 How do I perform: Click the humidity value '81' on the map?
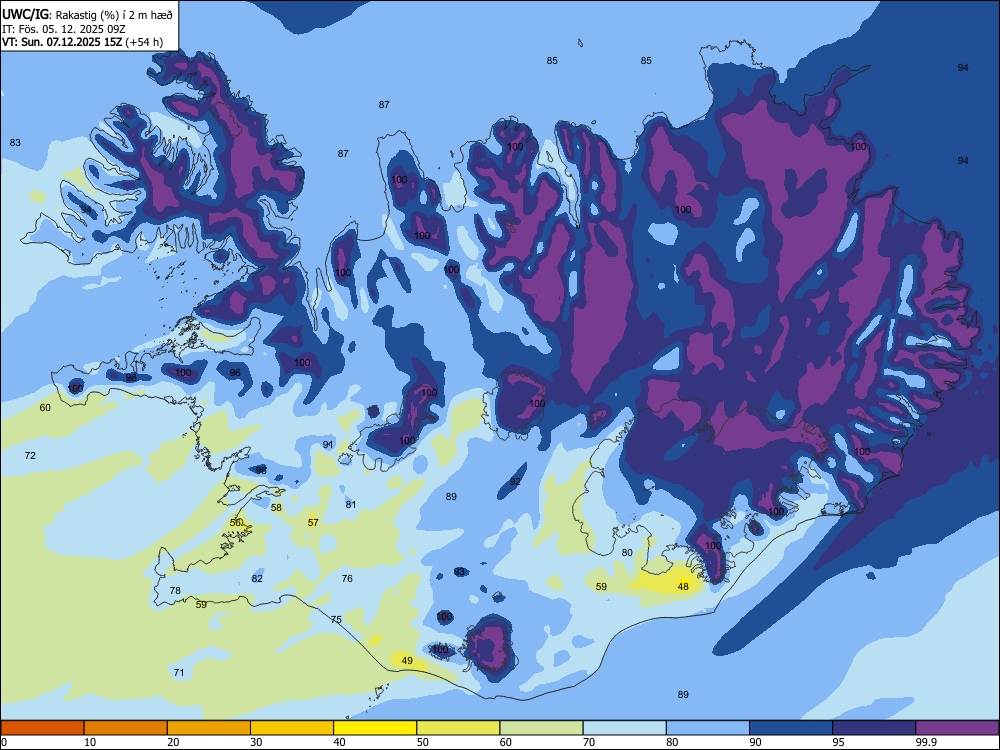351,504
